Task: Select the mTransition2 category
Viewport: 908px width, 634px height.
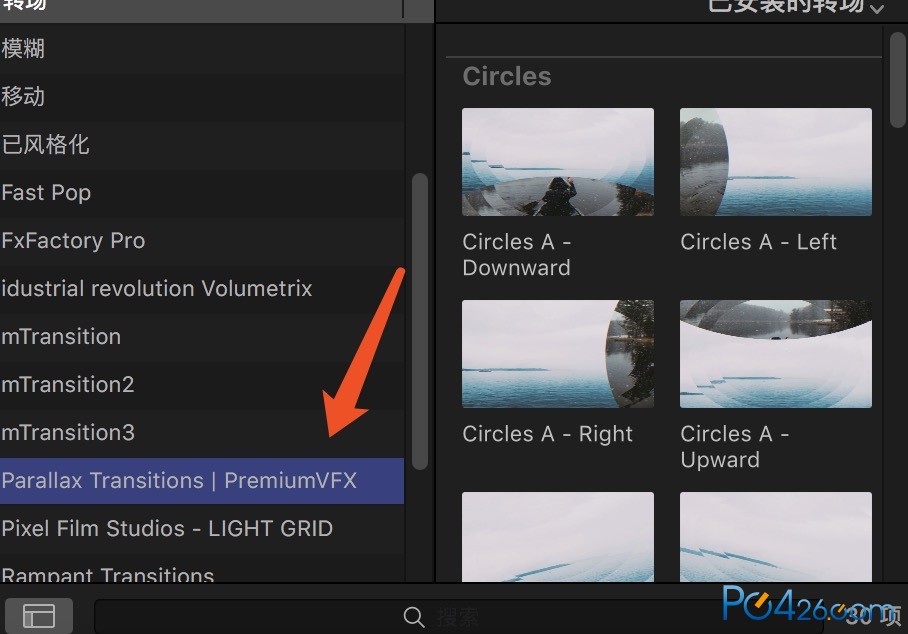Action: click(x=202, y=385)
